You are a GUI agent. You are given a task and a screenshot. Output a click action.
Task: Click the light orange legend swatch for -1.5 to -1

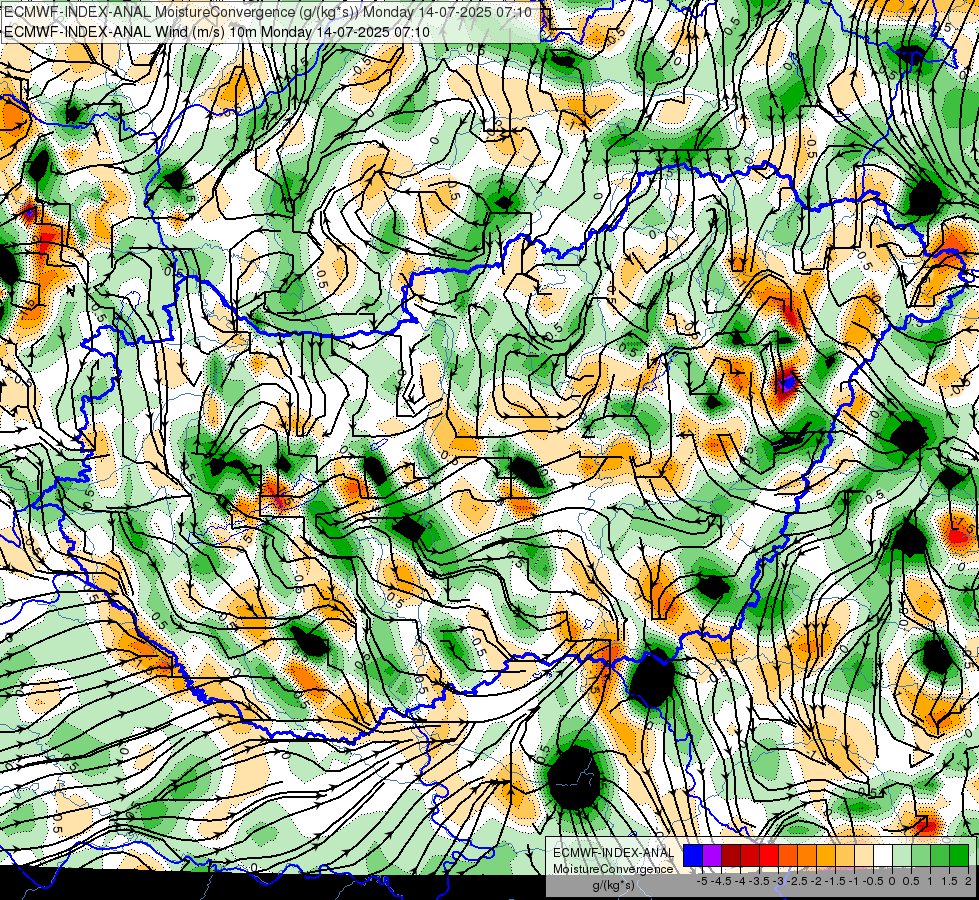845,855
